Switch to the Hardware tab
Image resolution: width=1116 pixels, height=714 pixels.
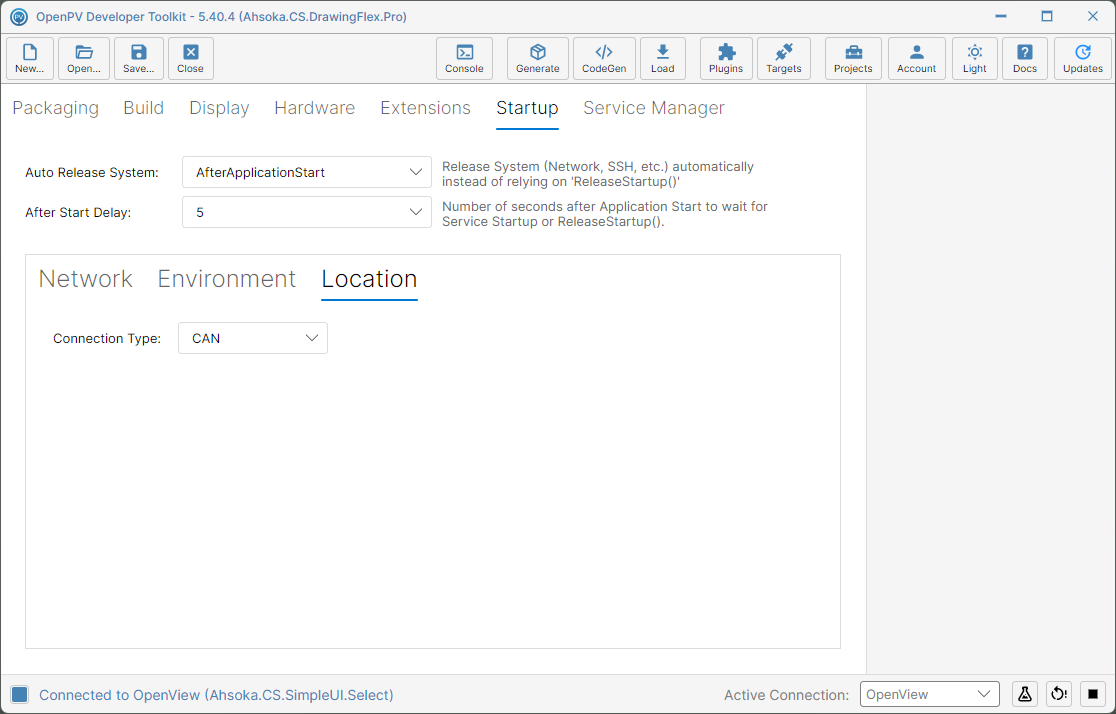[x=315, y=107]
